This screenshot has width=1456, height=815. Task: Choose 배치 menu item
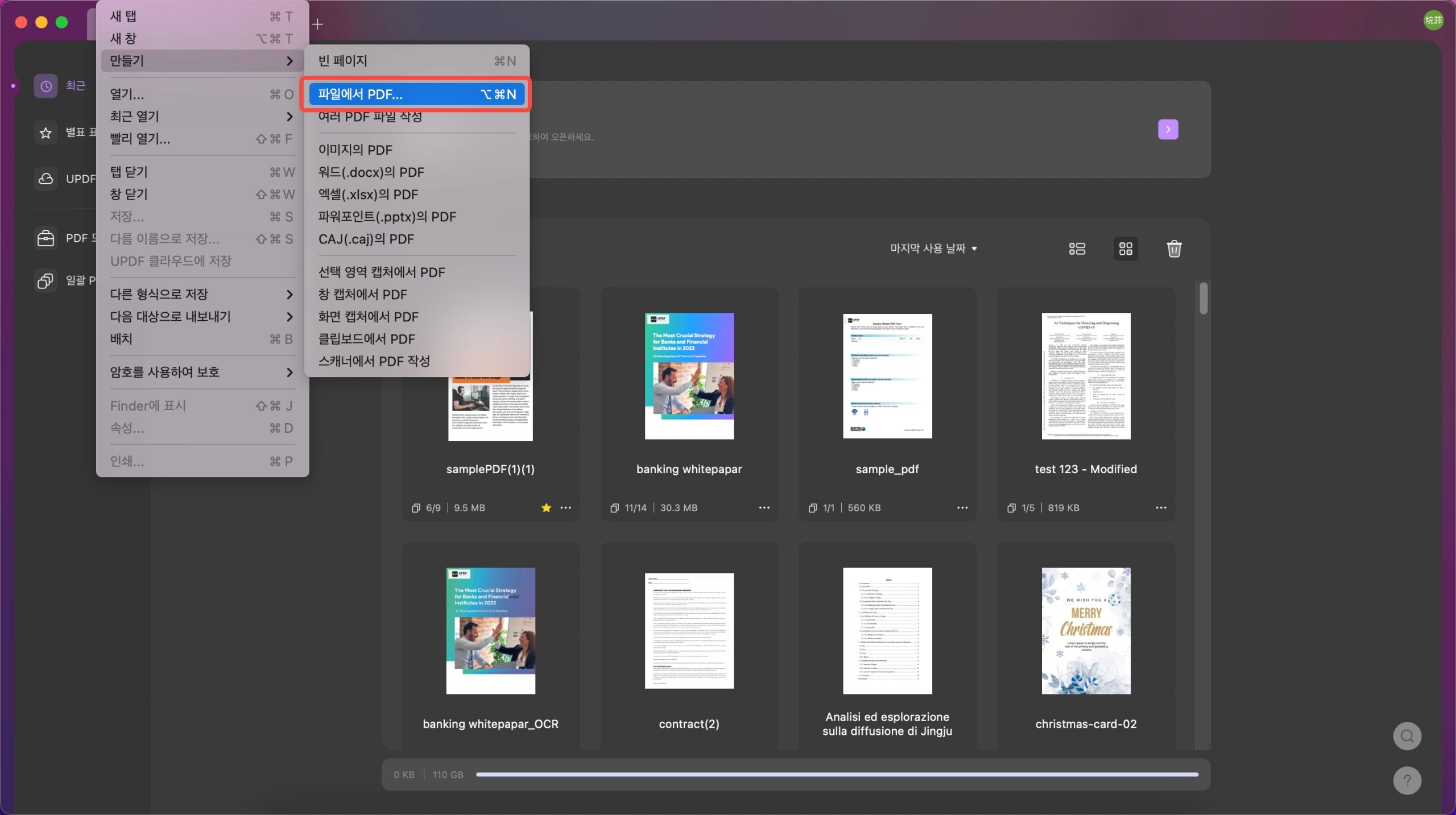tap(202, 339)
